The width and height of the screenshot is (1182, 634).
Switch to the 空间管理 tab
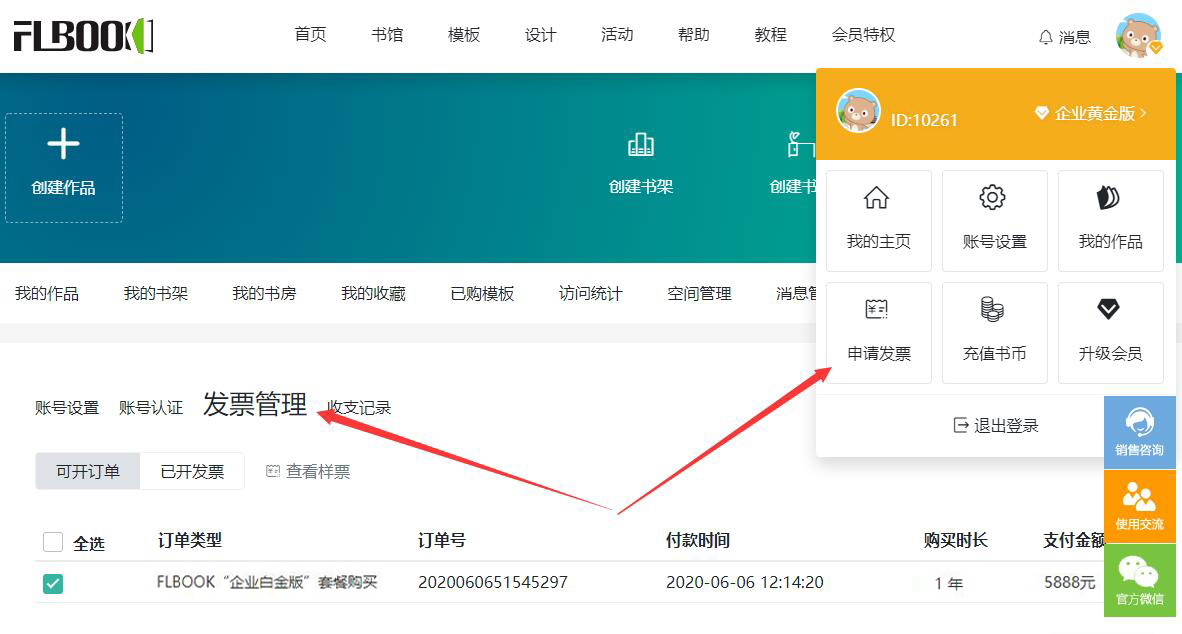[699, 293]
